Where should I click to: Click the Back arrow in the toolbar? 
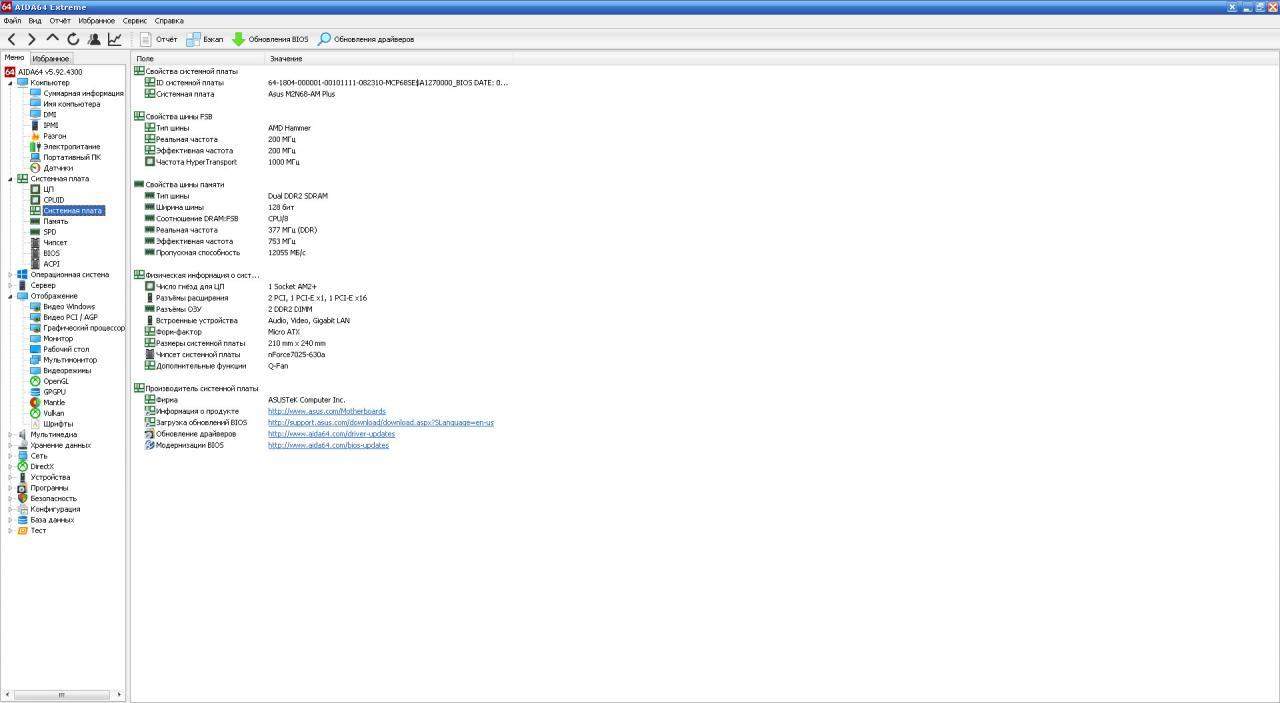click(12, 39)
